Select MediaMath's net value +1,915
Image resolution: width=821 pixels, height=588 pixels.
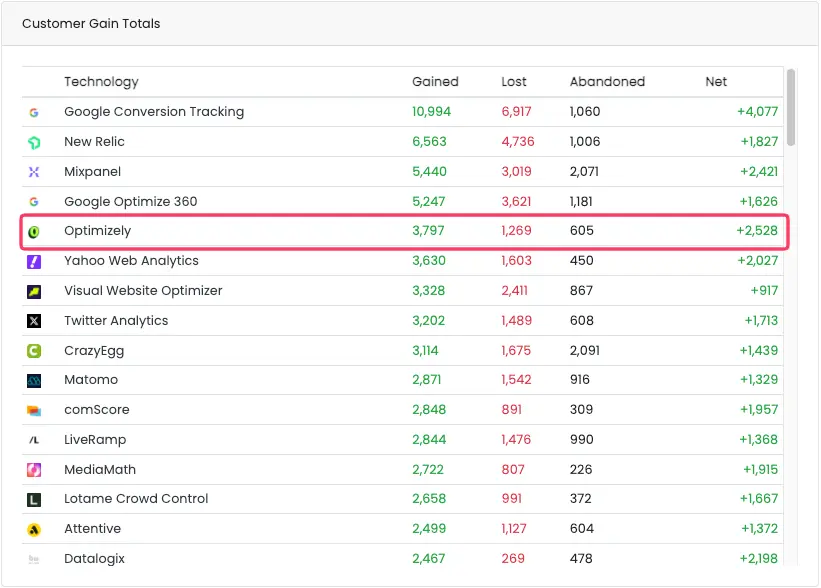point(760,469)
